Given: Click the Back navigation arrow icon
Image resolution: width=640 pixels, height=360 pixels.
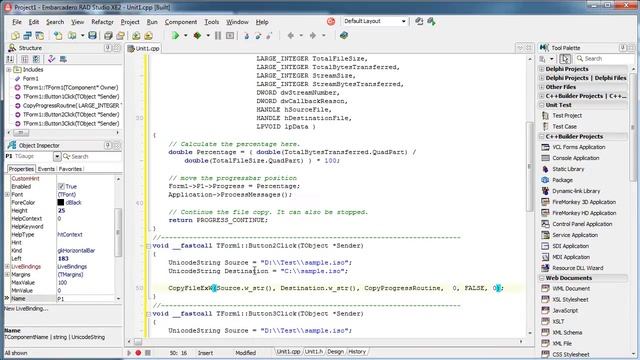Looking at the screenshot, I should [291, 36].
